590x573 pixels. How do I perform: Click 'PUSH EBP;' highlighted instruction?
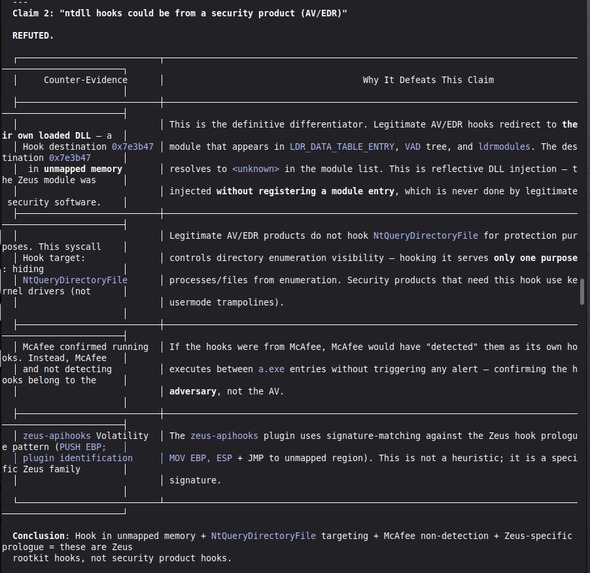83,447
